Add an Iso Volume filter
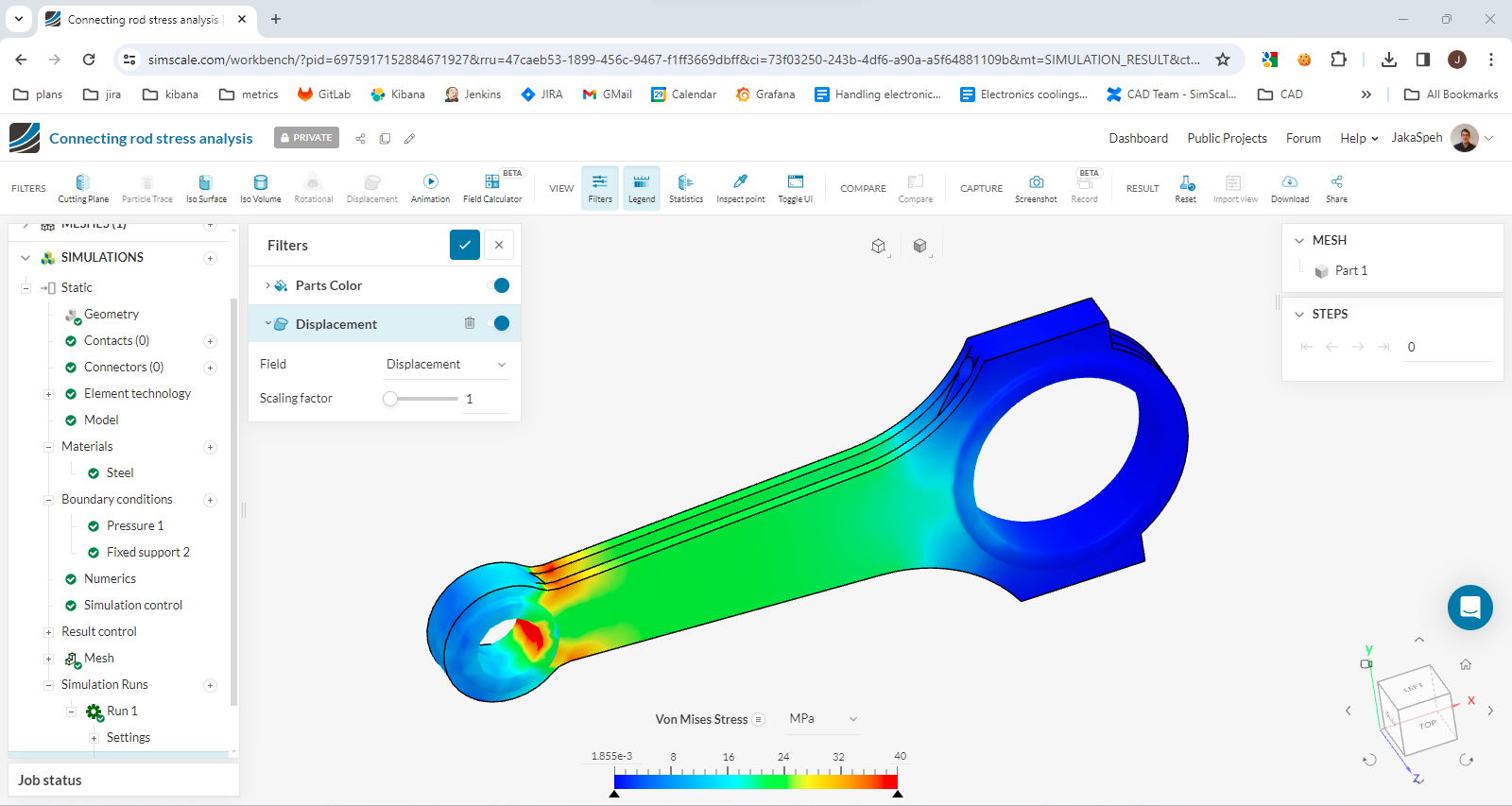1512x806 pixels. [261, 187]
